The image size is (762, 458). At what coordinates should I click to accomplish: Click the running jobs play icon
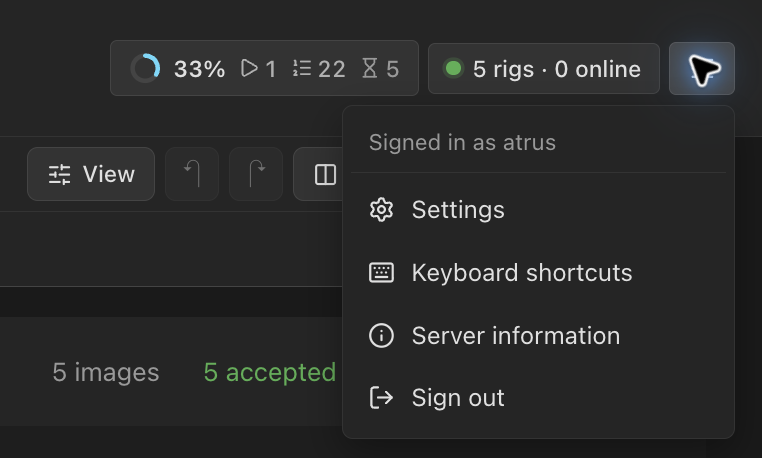tap(249, 68)
